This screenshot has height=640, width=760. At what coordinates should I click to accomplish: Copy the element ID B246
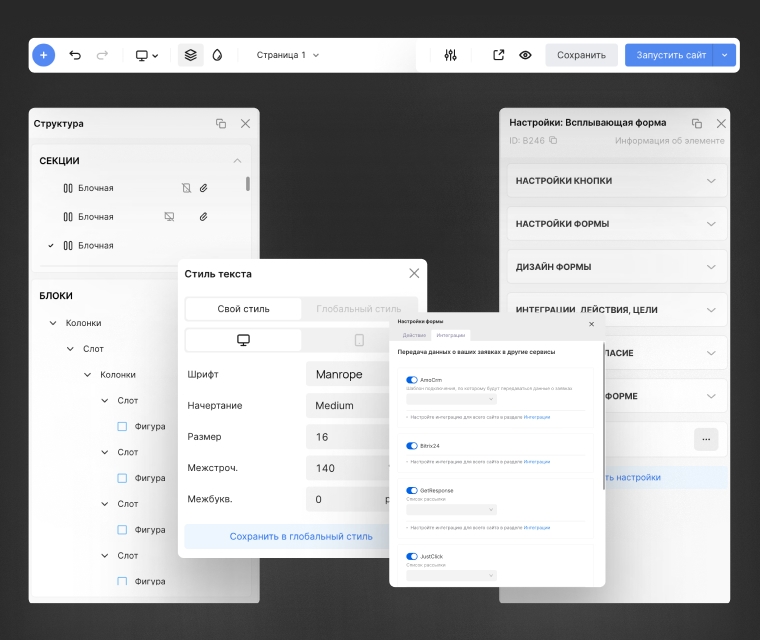coord(553,141)
